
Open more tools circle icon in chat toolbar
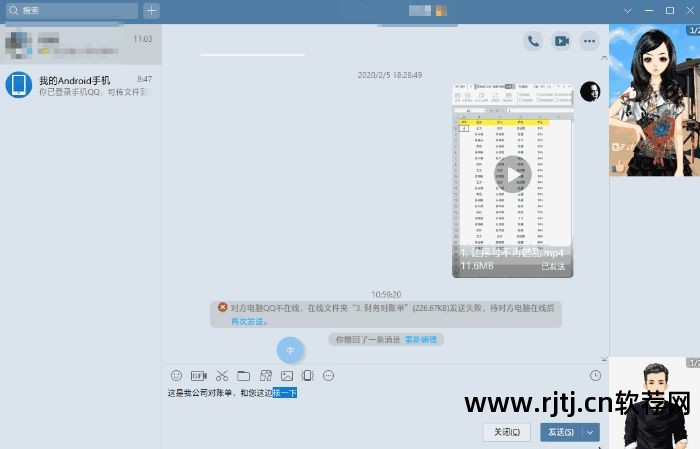pos(329,376)
